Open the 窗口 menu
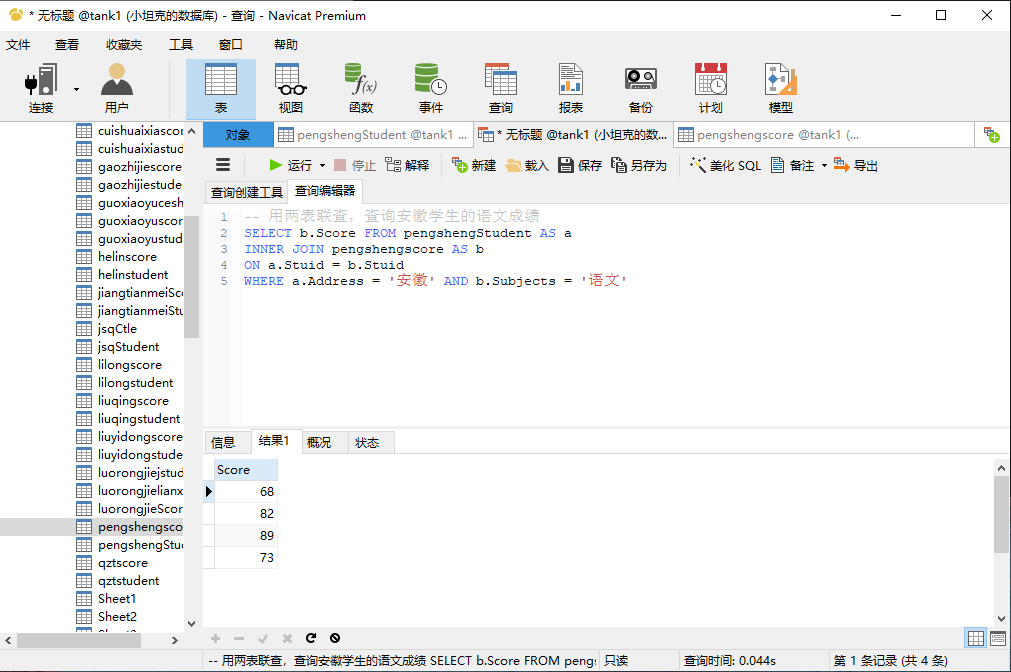This screenshot has height=672, width=1011. (231, 44)
